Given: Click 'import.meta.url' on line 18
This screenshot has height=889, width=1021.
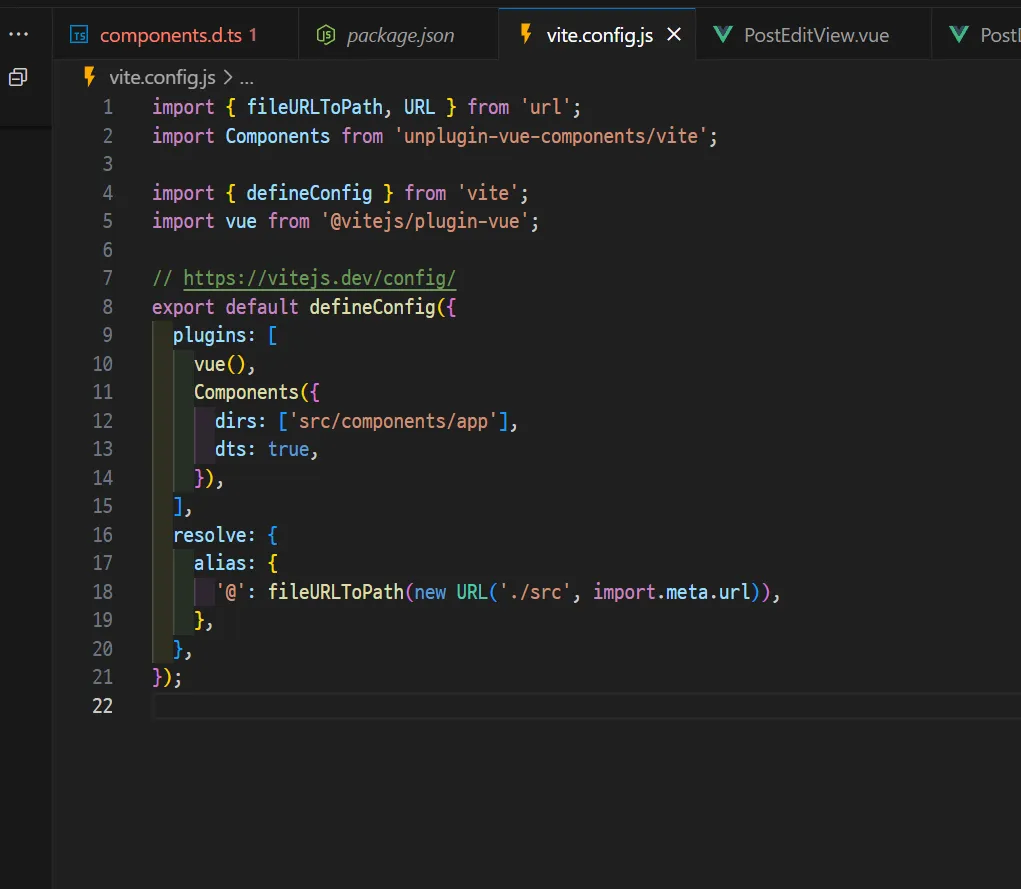Looking at the screenshot, I should [x=671, y=592].
